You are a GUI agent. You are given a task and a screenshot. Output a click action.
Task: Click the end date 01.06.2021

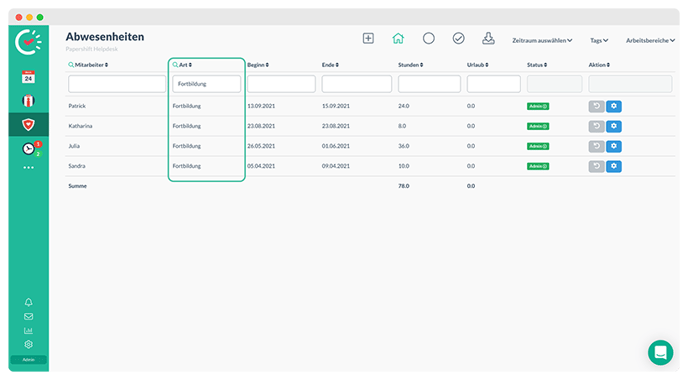336,146
